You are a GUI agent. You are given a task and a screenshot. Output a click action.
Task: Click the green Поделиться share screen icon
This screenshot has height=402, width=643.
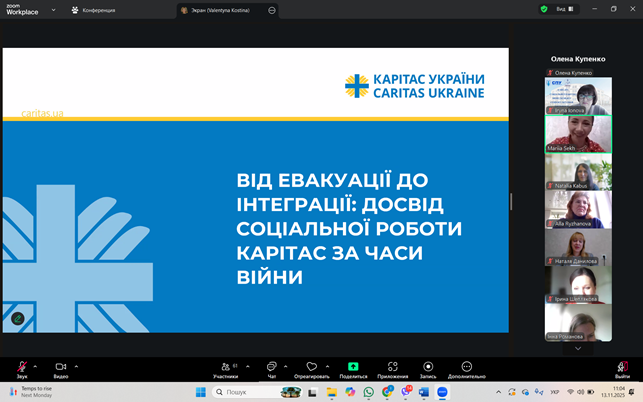[353, 367]
